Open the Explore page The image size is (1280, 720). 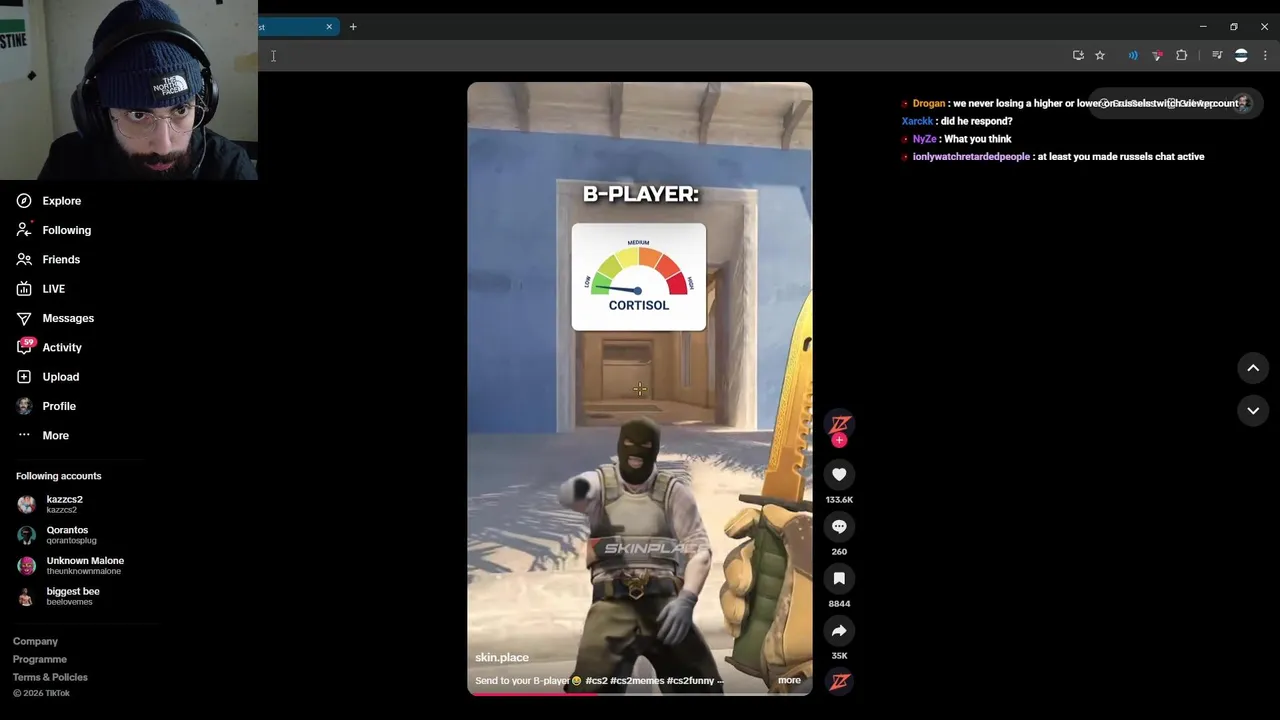[x=48, y=201]
